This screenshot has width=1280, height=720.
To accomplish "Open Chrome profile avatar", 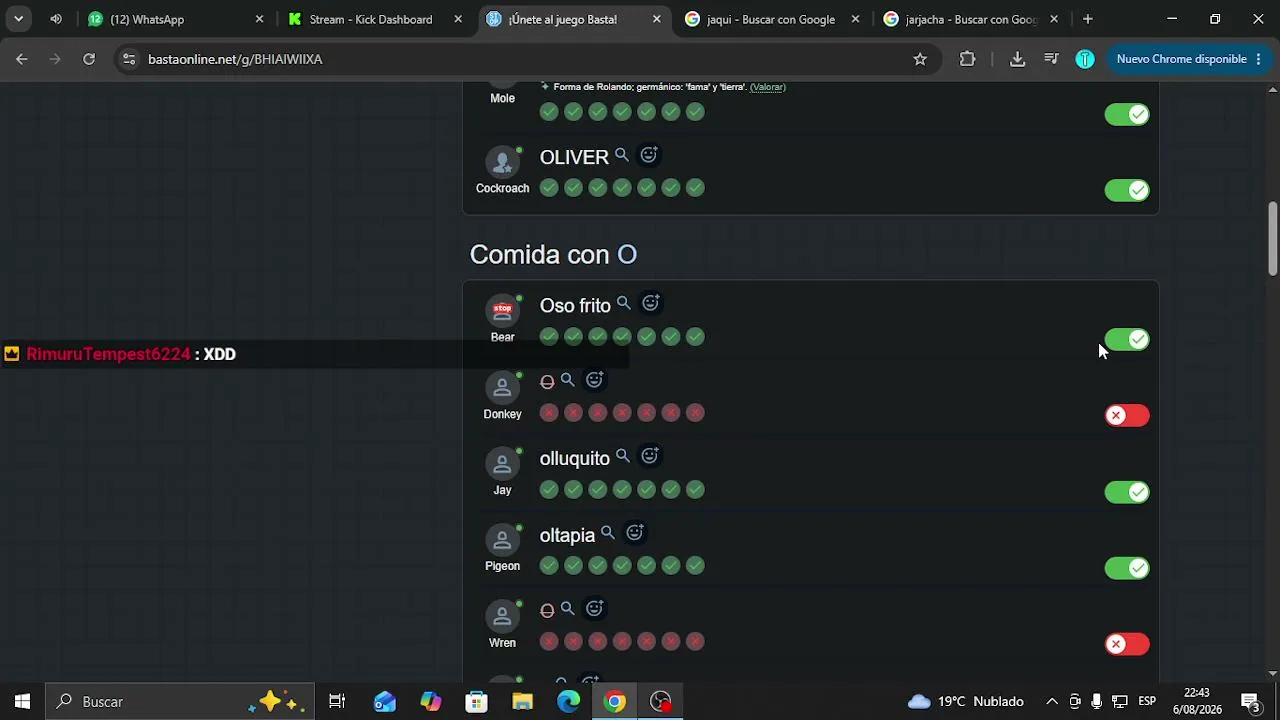I will 1085,59.
